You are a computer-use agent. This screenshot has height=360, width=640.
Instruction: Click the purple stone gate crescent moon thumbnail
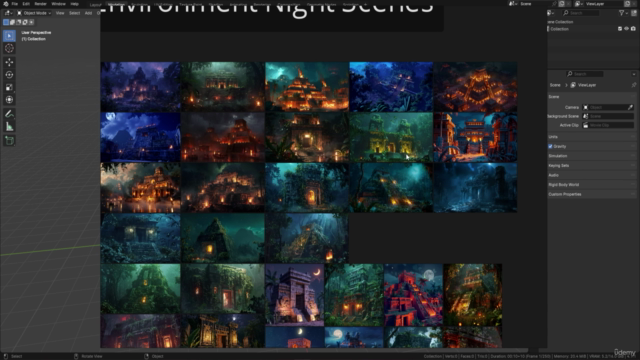(294, 295)
